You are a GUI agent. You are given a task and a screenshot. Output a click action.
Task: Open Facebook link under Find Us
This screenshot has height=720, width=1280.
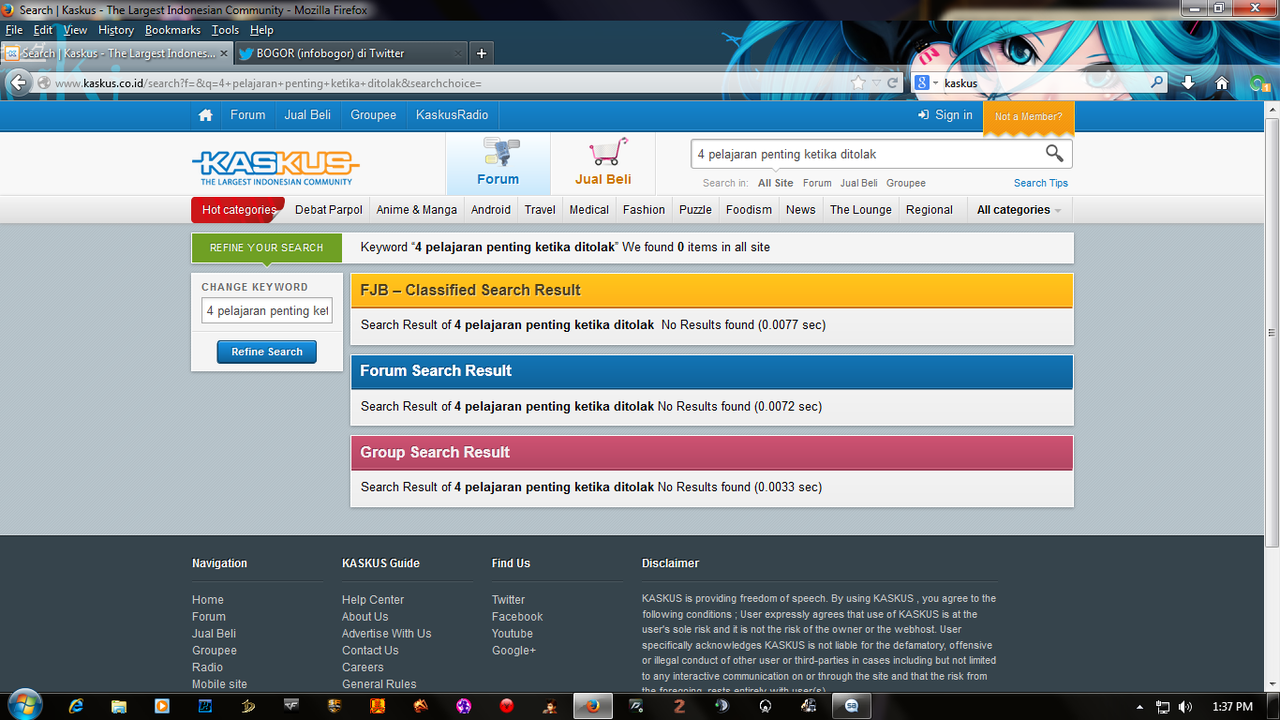[517, 617]
